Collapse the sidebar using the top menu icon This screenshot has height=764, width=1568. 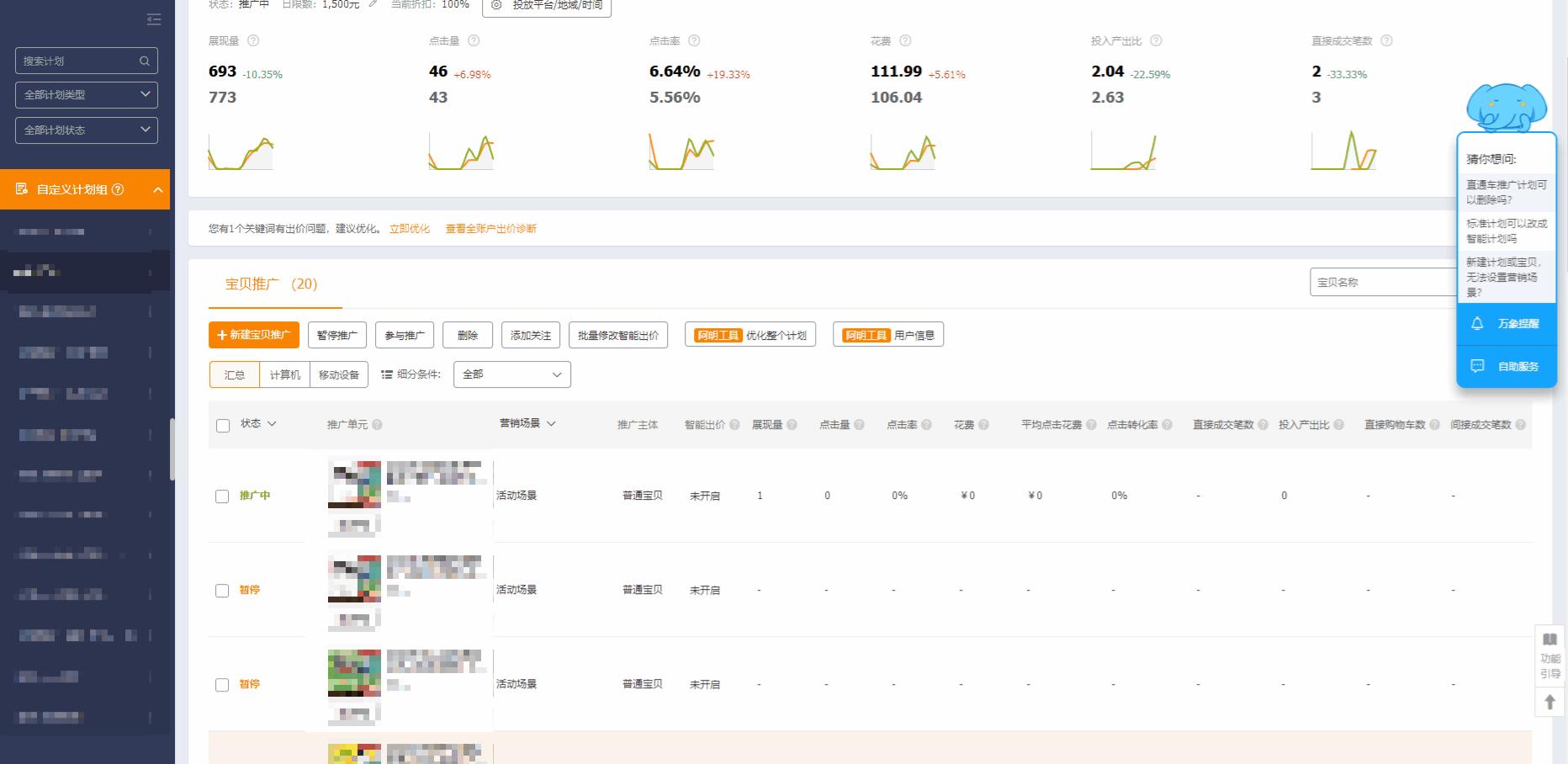coord(154,19)
